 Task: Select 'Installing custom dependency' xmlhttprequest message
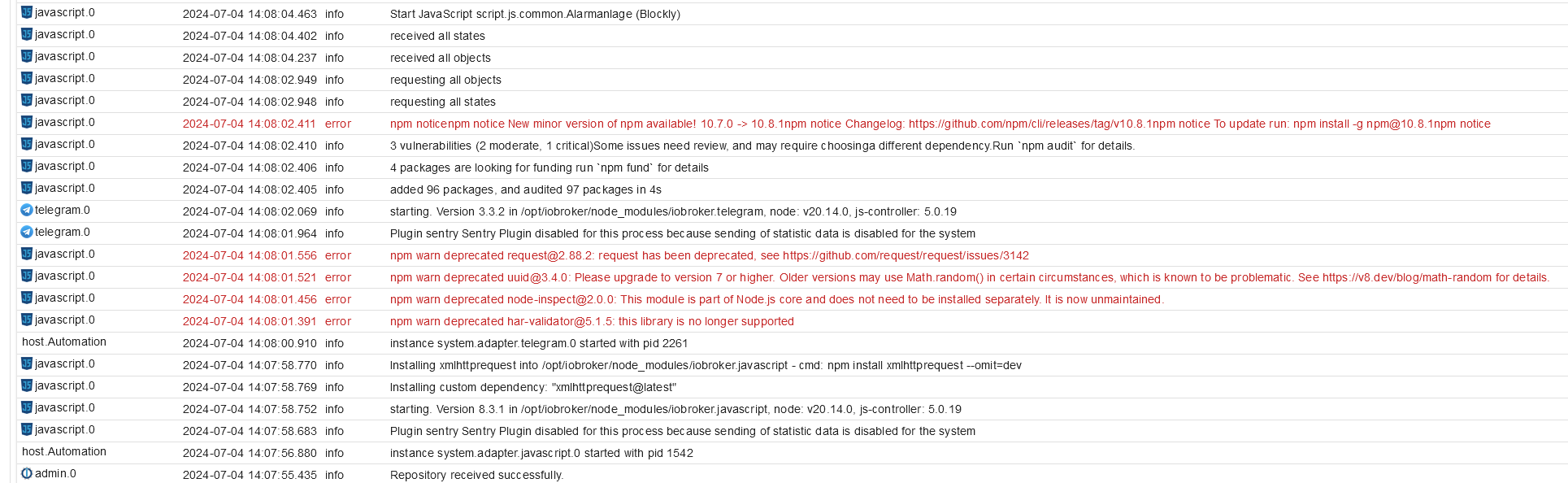click(x=533, y=387)
